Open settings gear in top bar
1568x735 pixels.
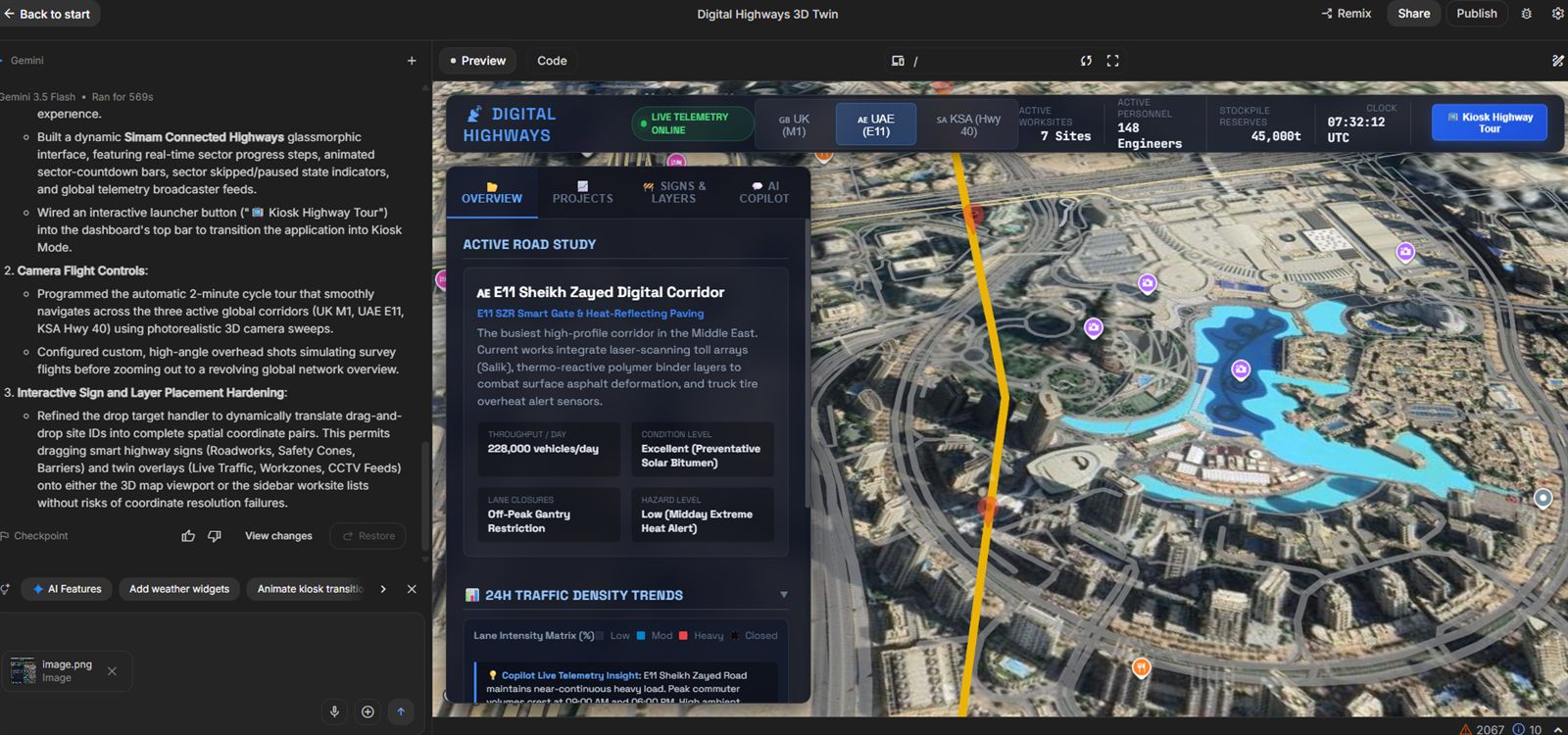click(1557, 14)
